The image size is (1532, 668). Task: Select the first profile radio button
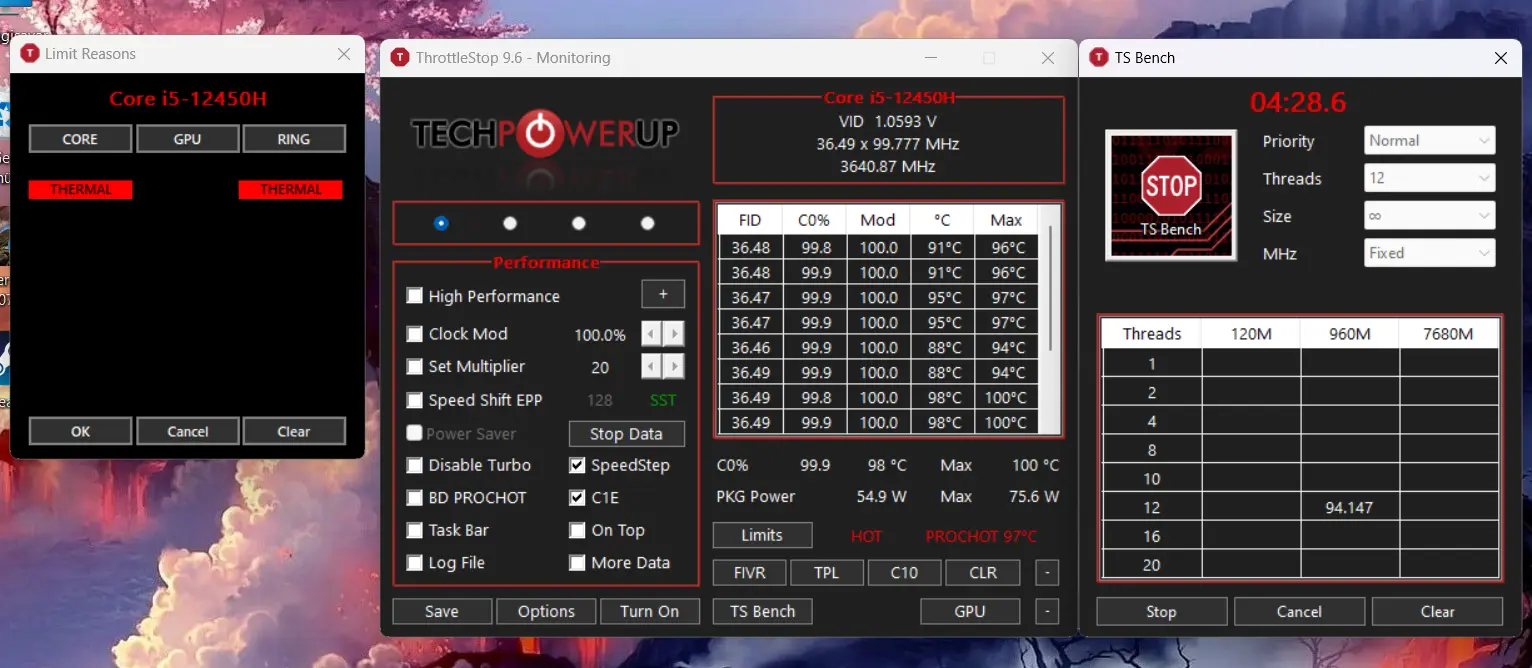(441, 223)
